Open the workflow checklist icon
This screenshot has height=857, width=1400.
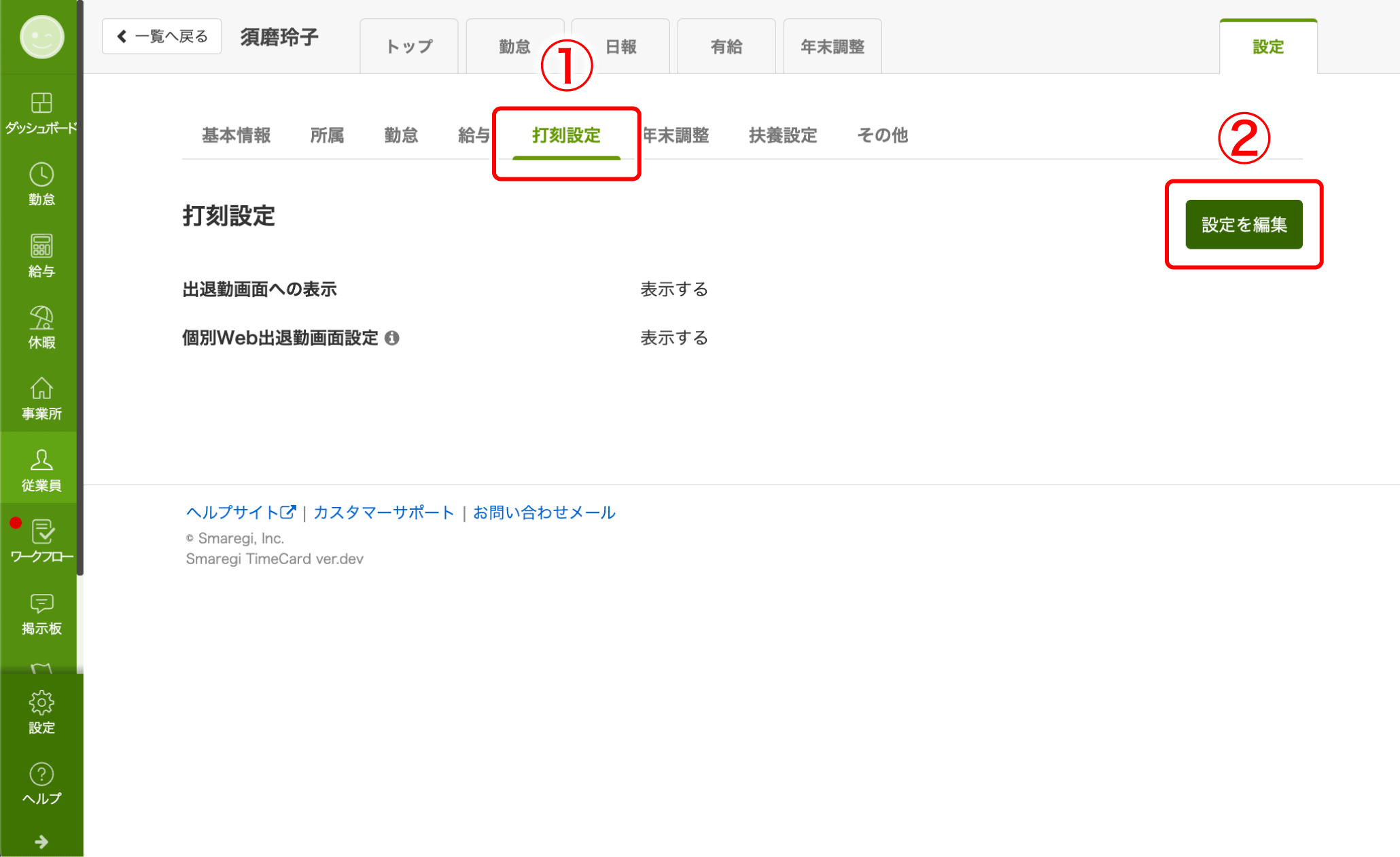pyautogui.click(x=42, y=532)
